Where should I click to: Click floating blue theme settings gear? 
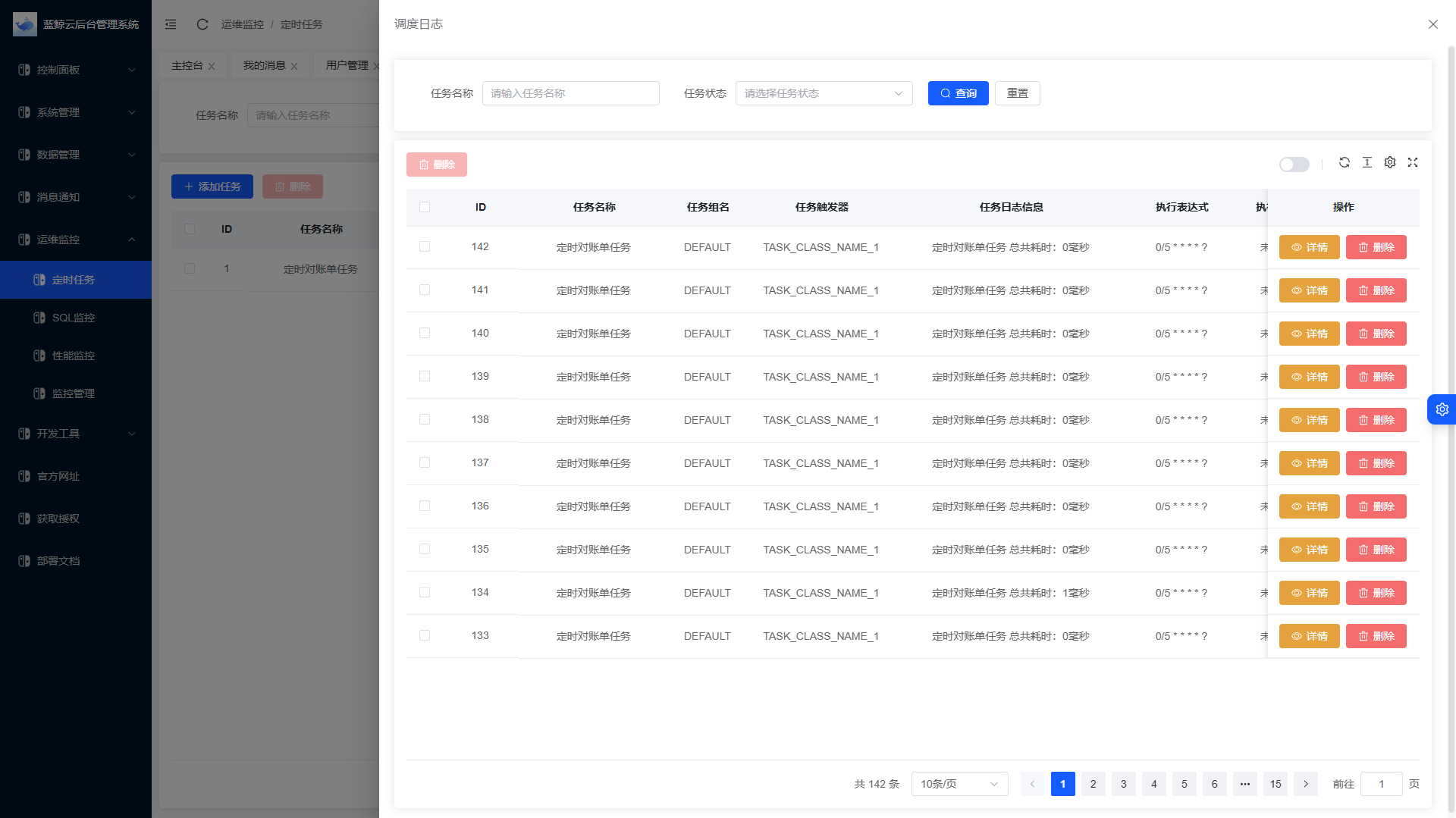pyautogui.click(x=1442, y=409)
